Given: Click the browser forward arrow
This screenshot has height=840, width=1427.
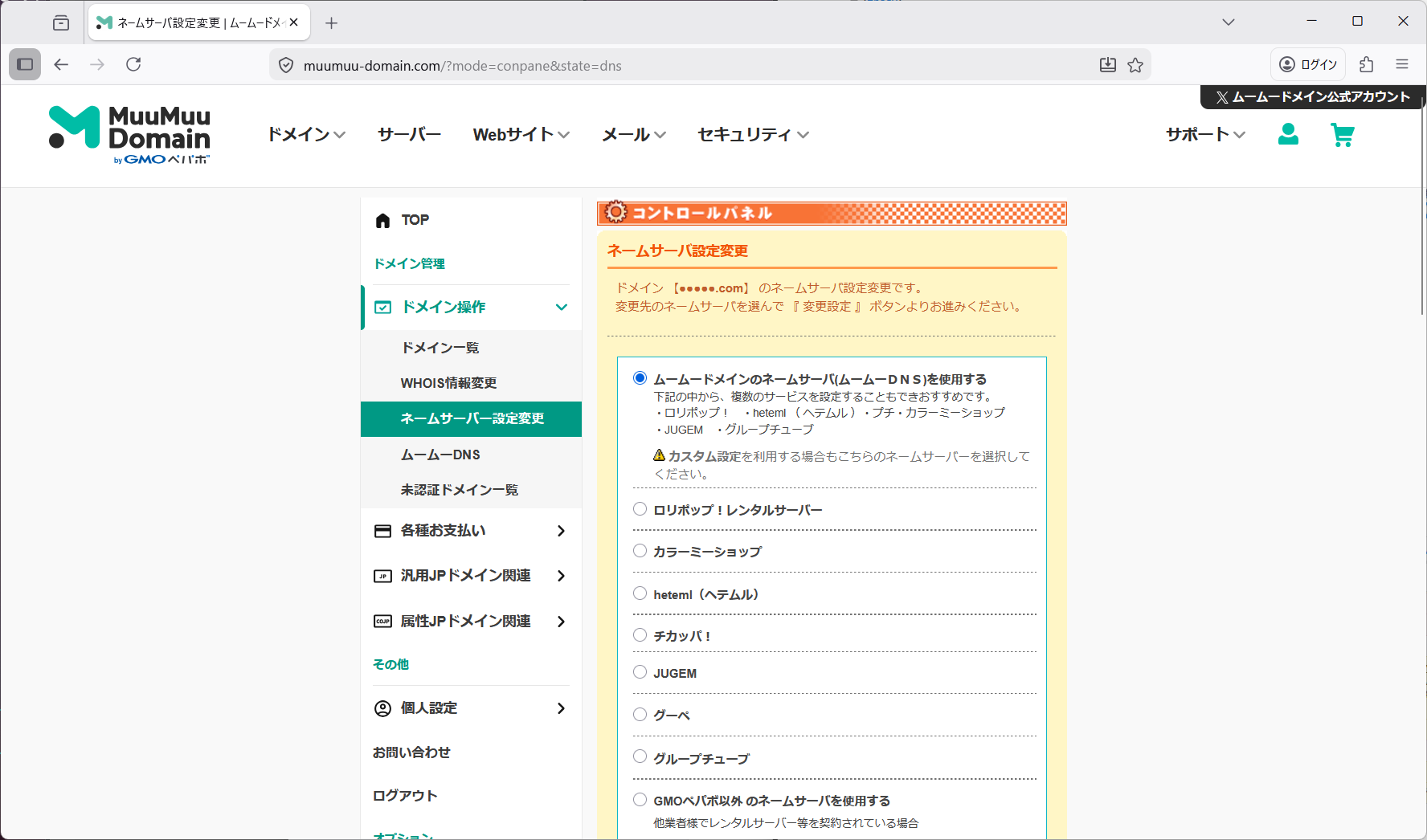Looking at the screenshot, I should tap(97, 64).
